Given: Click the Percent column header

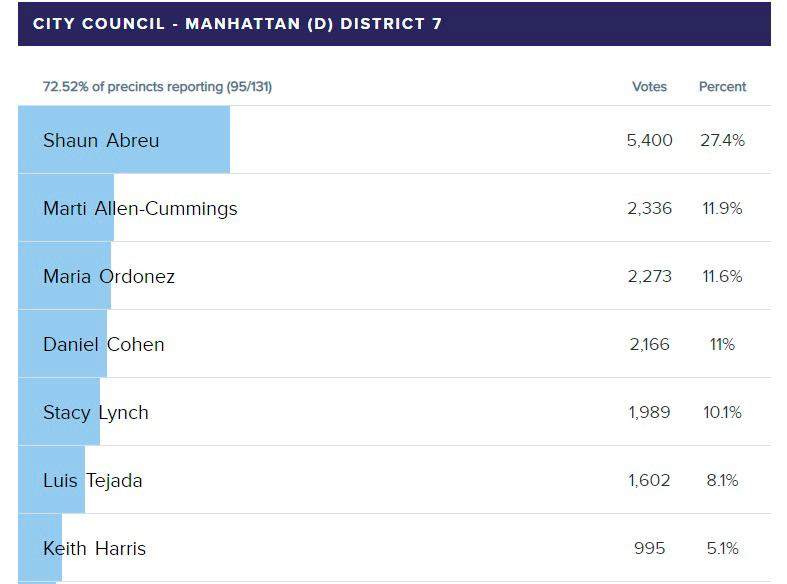Looking at the screenshot, I should 722,87.
